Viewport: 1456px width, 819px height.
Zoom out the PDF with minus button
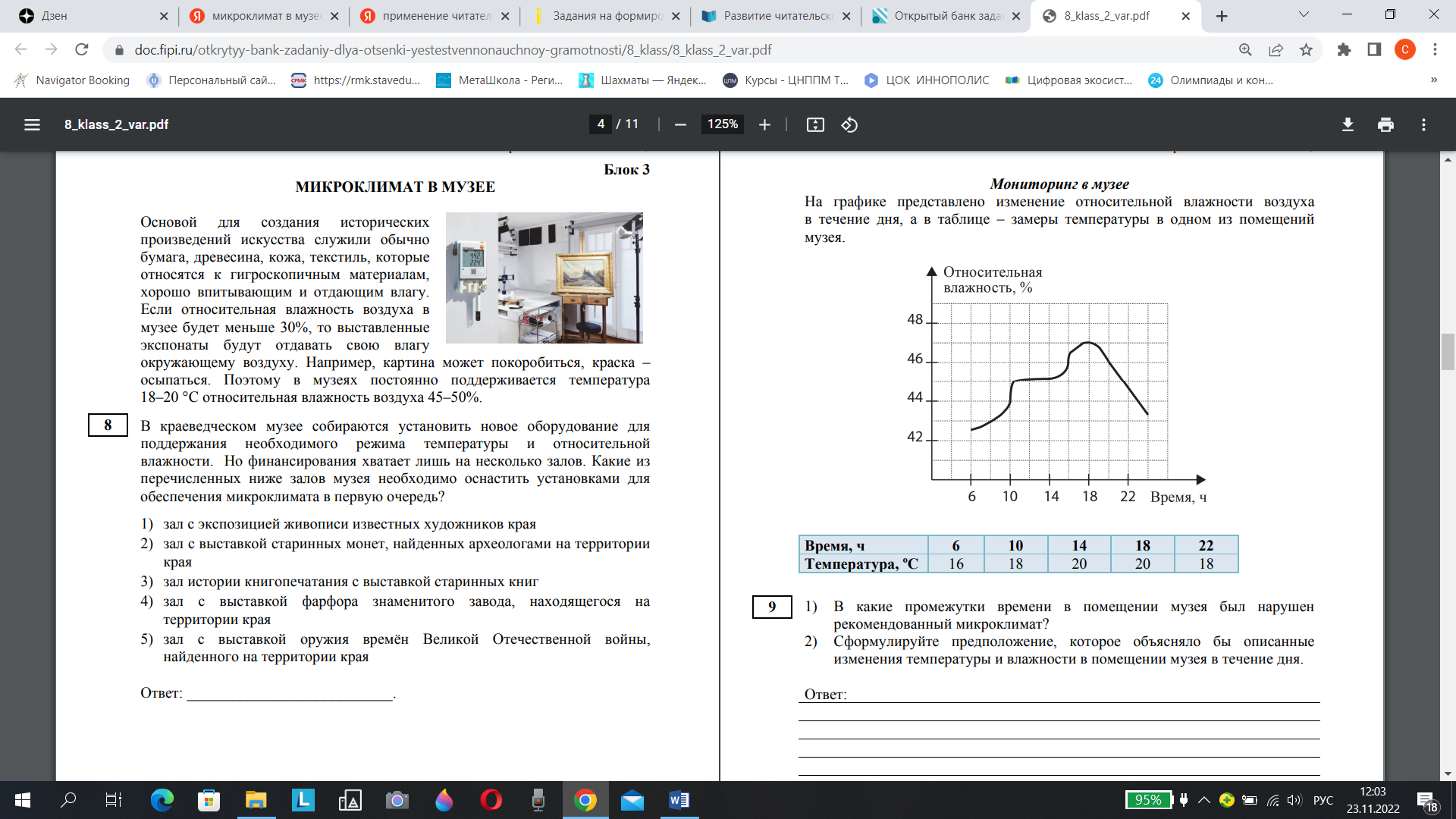click(680, 124)
